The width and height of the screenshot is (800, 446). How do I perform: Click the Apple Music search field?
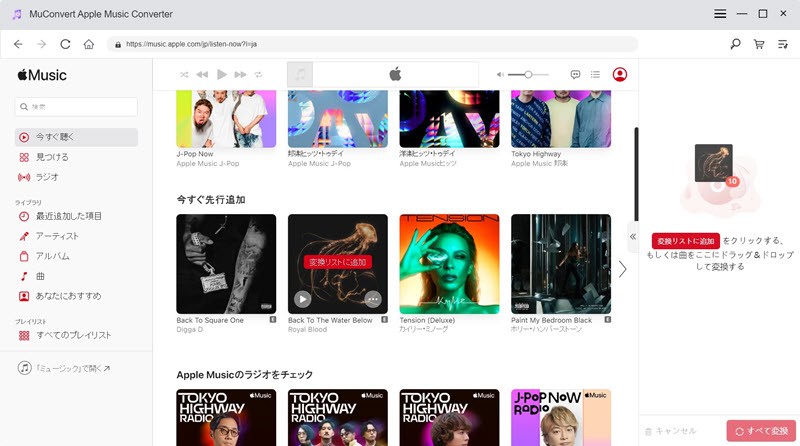(77, 106)
